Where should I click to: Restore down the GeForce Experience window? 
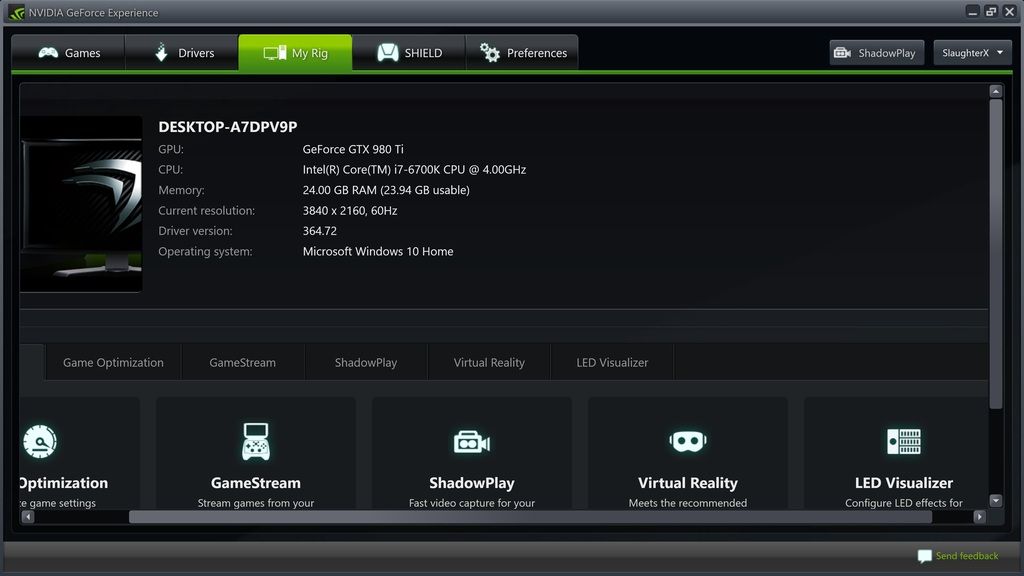tap(991, 12)
